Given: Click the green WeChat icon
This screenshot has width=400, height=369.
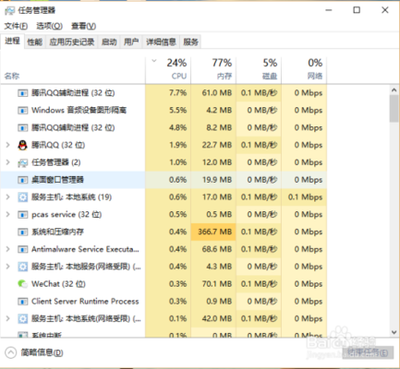Looking at the screenshot, I should (22, 284).
